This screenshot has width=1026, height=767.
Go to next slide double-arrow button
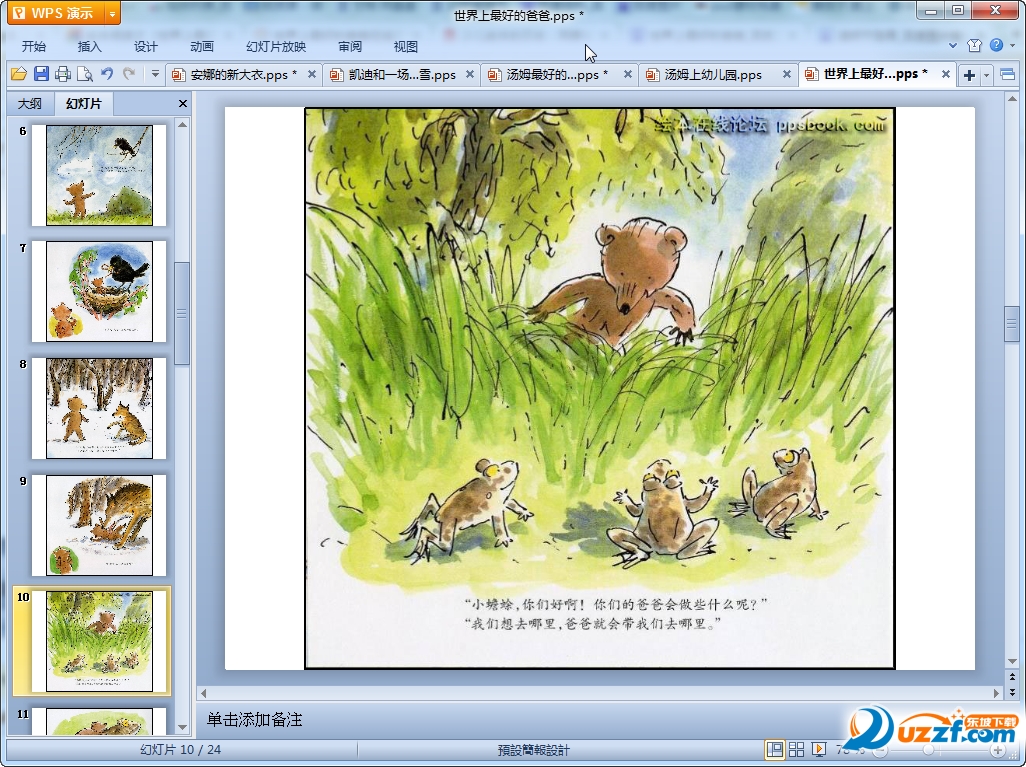(1012, 691)
